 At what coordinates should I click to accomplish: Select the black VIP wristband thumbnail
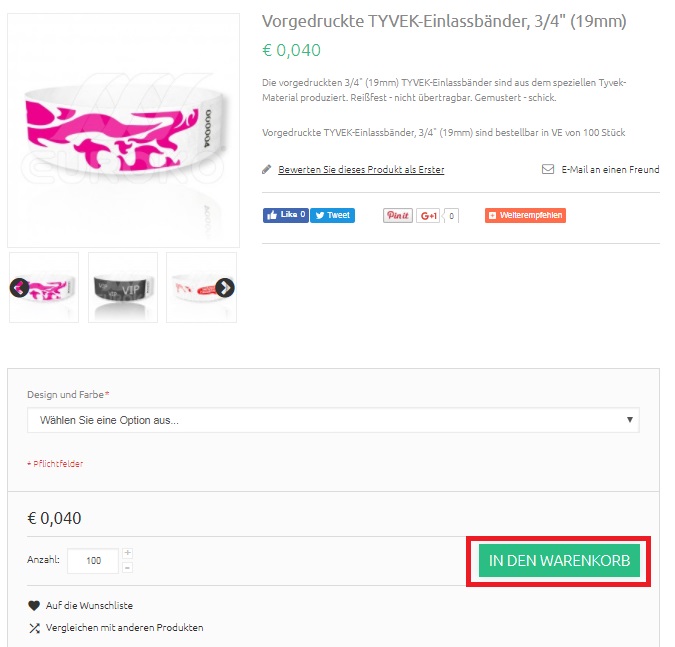(123, 288)
